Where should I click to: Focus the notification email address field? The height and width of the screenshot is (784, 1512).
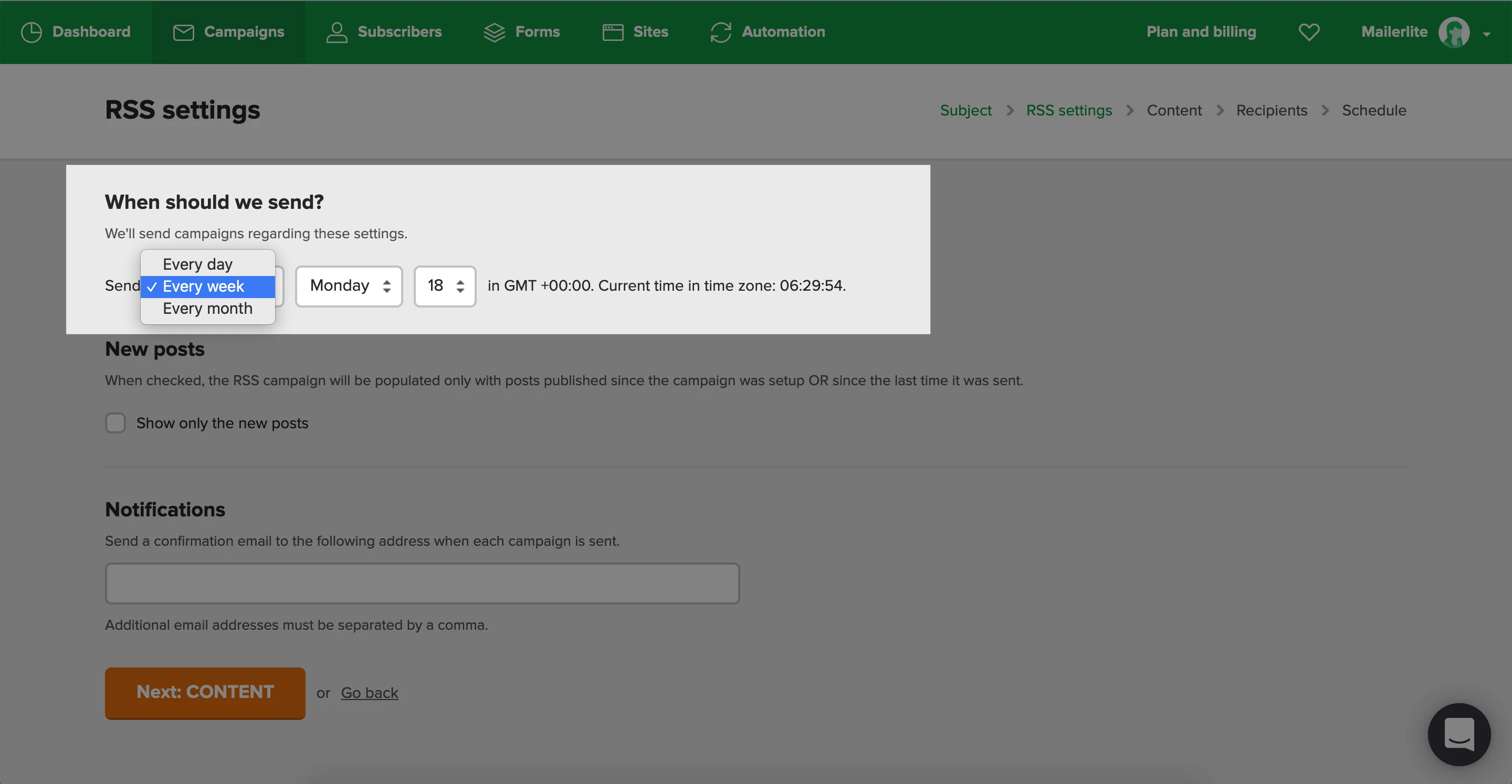[422, 584]
